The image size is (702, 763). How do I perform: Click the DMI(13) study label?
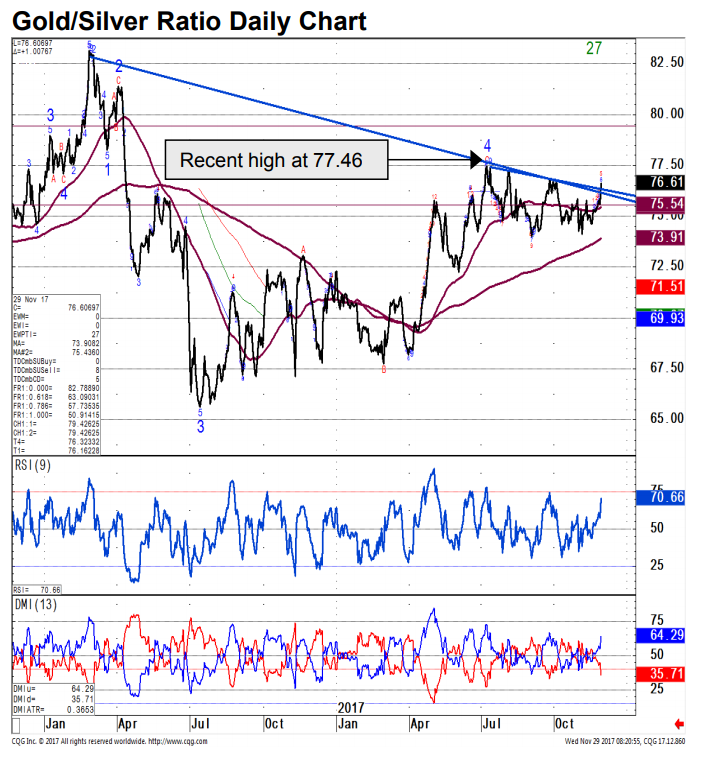coord(36,605)
